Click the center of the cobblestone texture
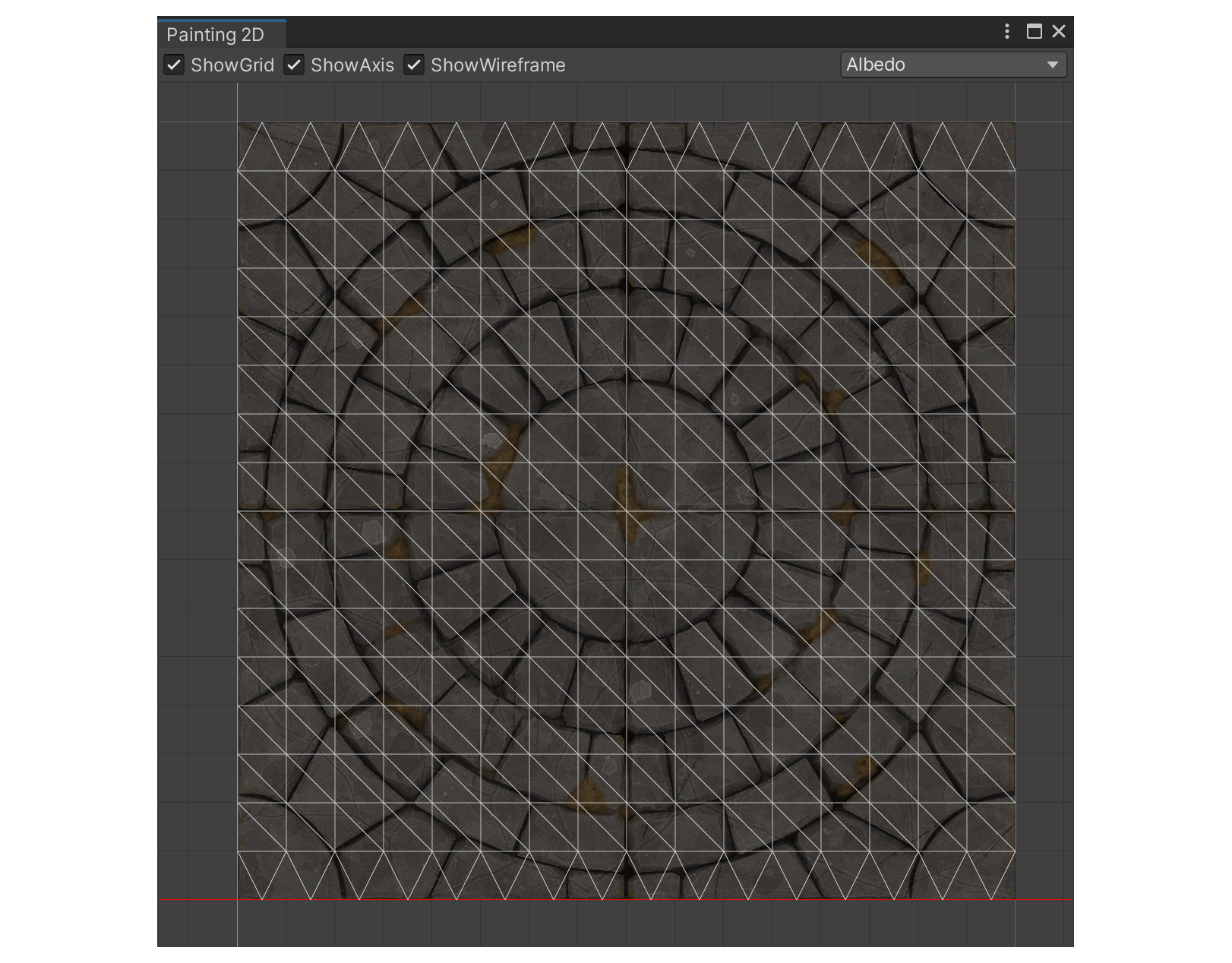Screen dimensions: 1232x963 click(x=625, y=509)
